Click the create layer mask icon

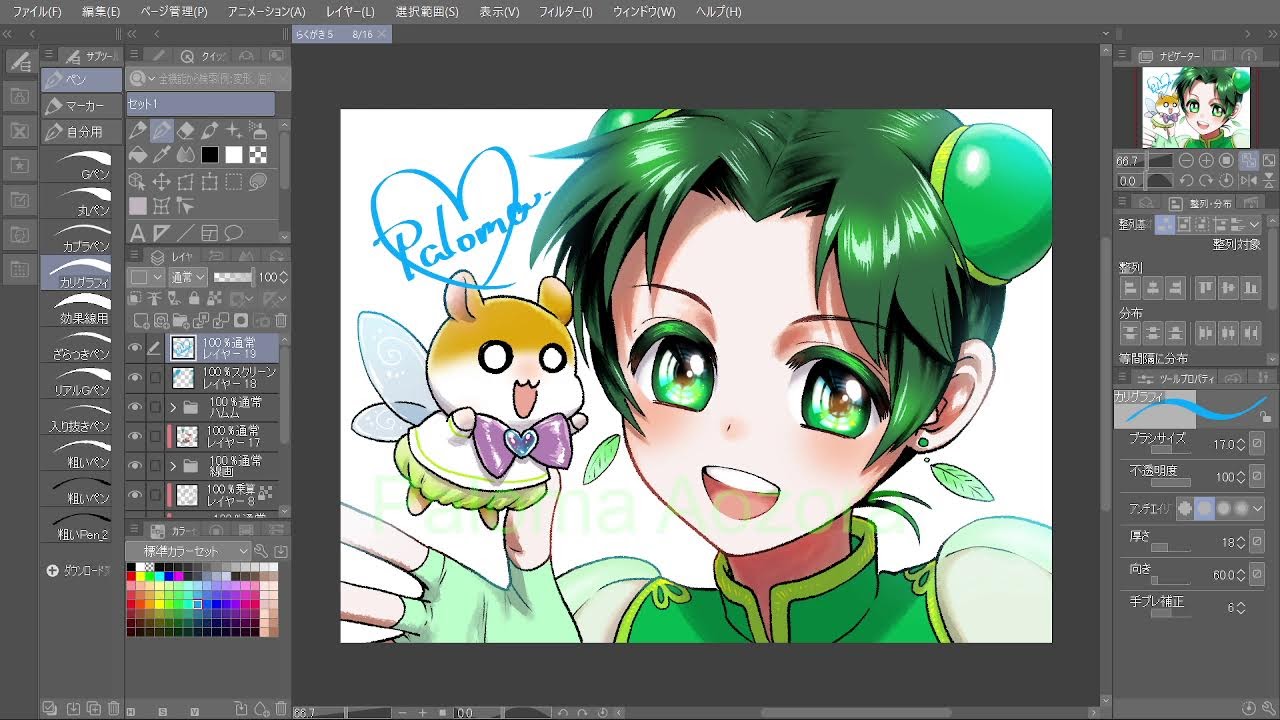[241, 320]
